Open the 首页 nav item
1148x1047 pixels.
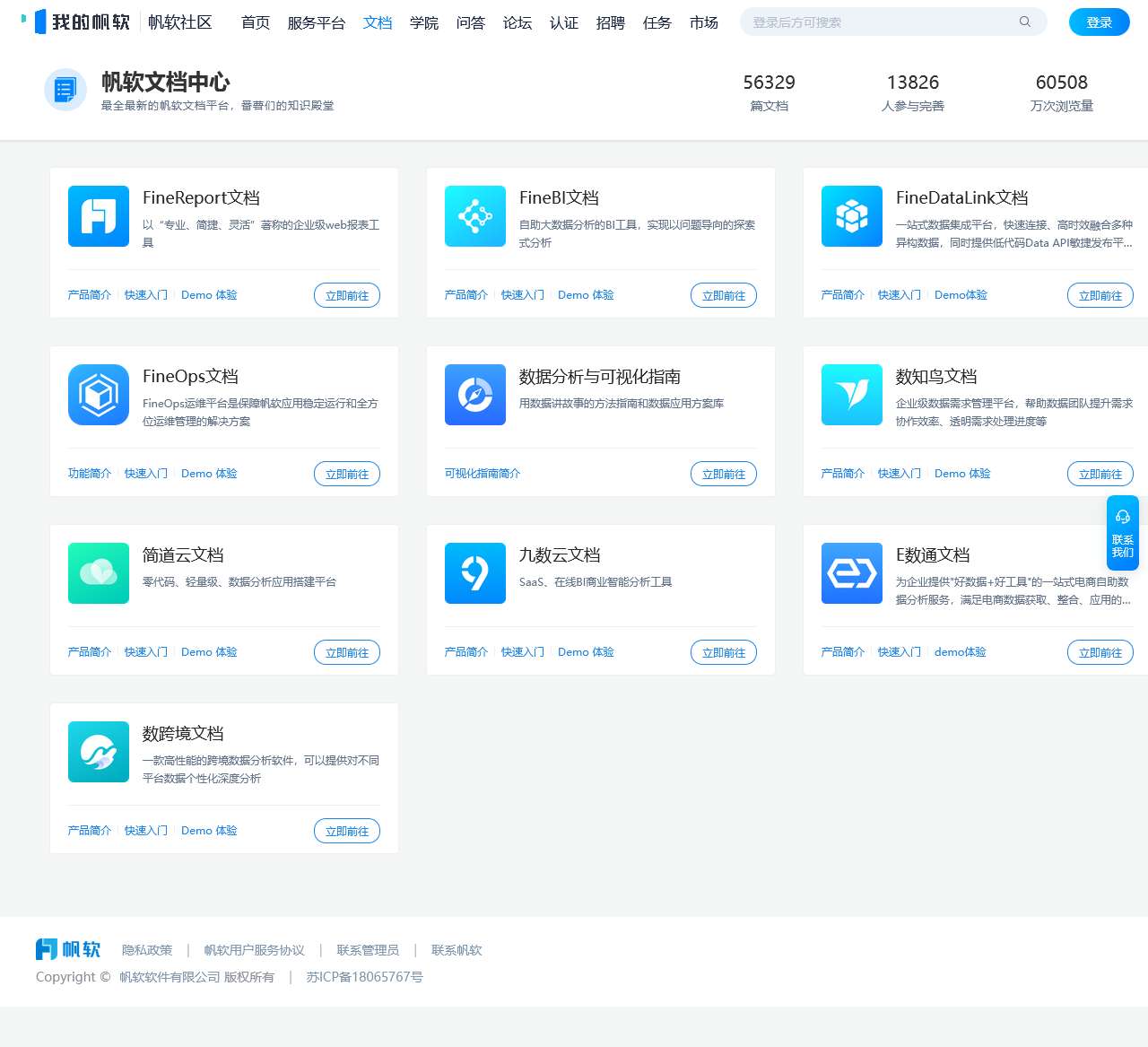point(256,22)
